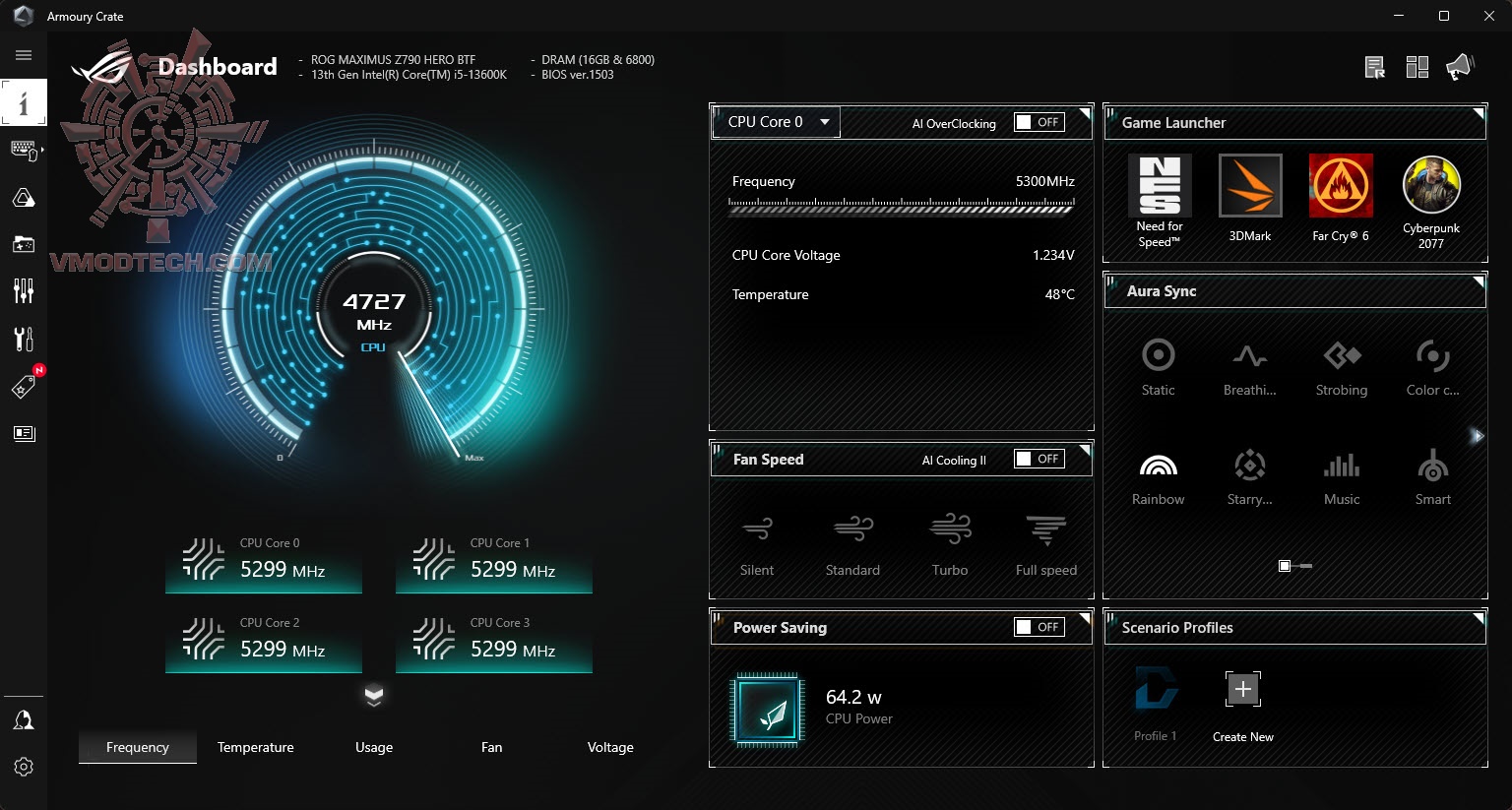Click the Scenario Profiles panel title
The width and height of the screenshot is (1512, 810).
tap(1177, 628)
